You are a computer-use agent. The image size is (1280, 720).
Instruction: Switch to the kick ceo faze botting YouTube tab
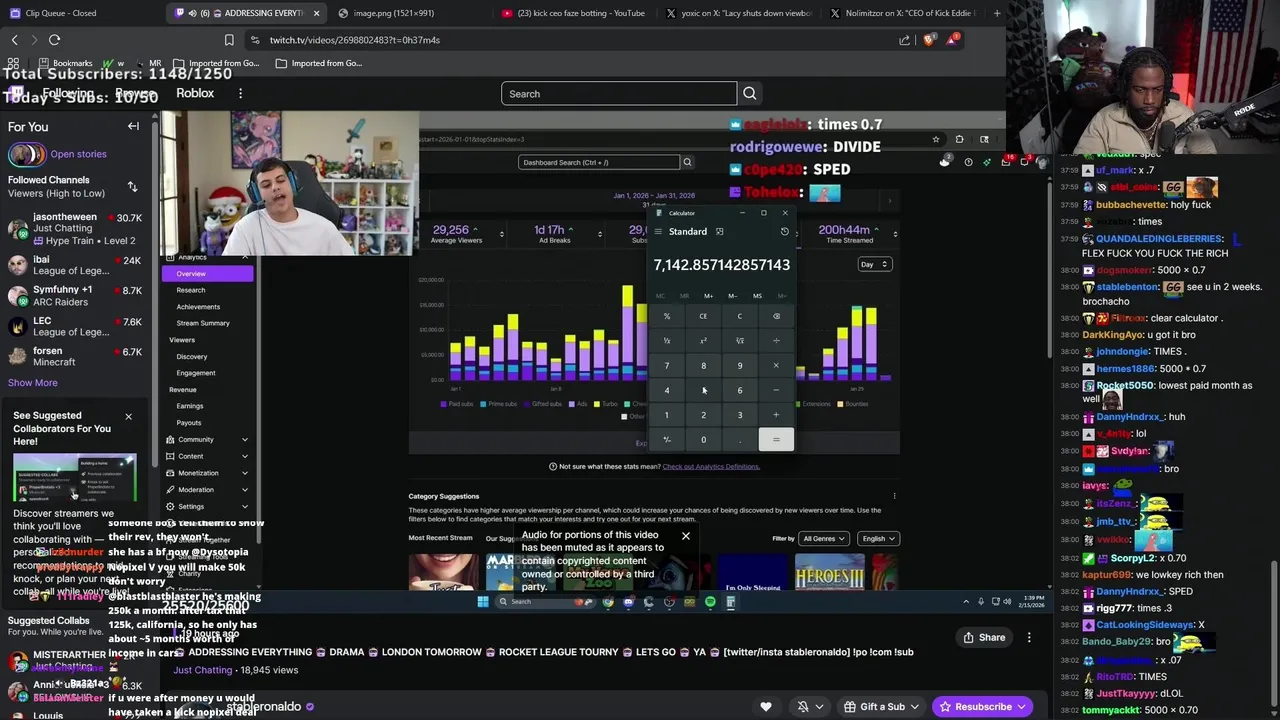tap(580, 13)
